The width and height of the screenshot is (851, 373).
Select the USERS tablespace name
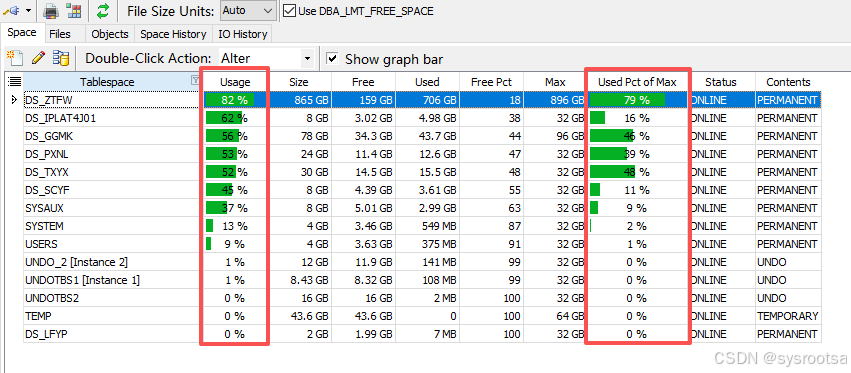coord(41,244)
